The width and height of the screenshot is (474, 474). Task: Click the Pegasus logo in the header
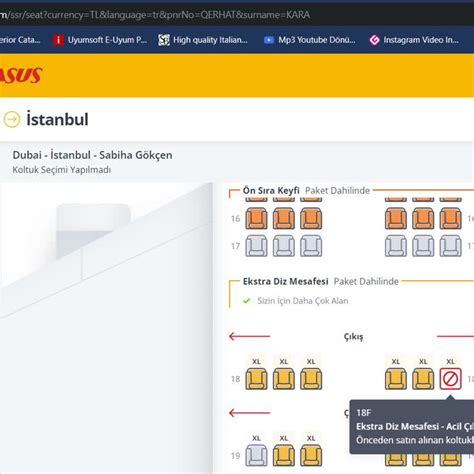21,75
